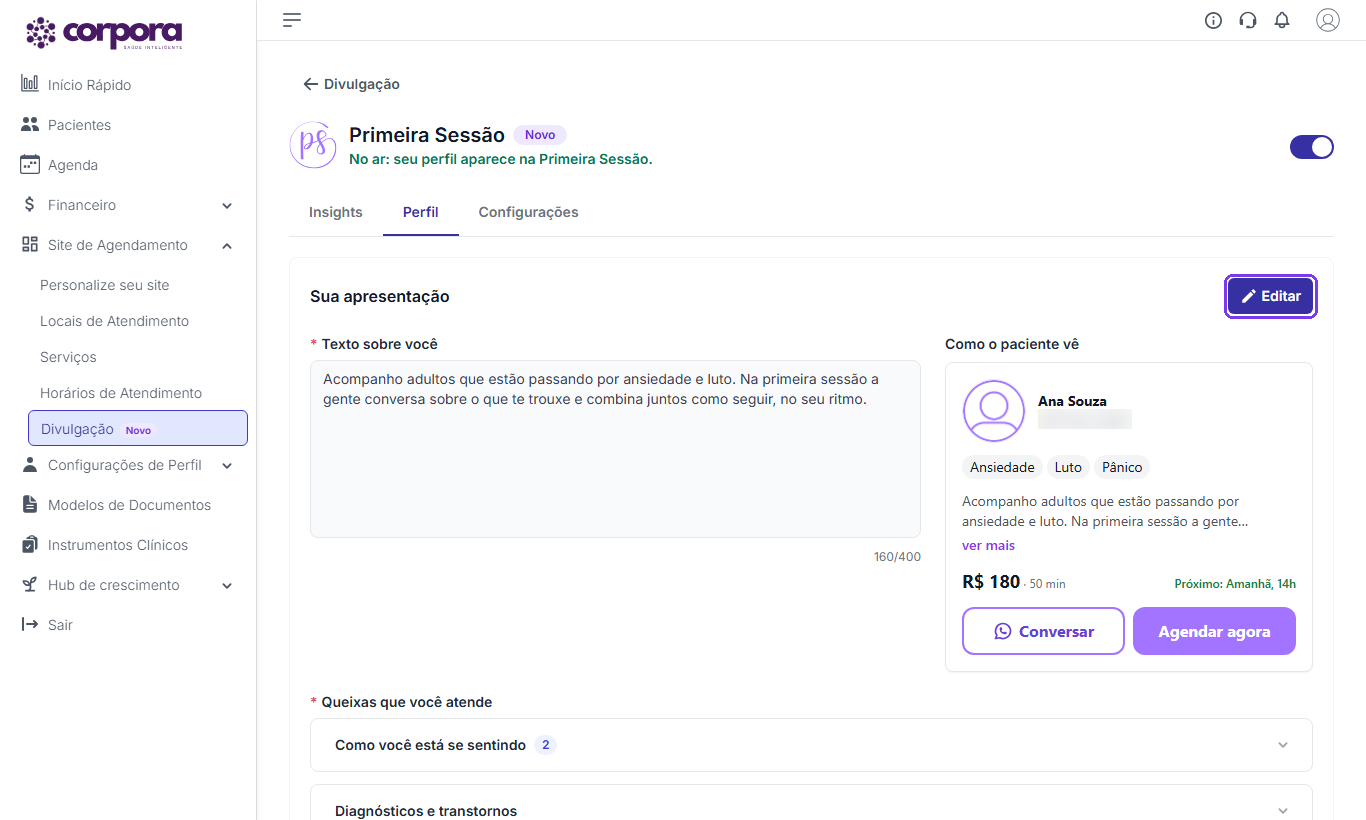
Task: Select the Perfil tab
Action: pyautogui.click(x=421, y=212)
